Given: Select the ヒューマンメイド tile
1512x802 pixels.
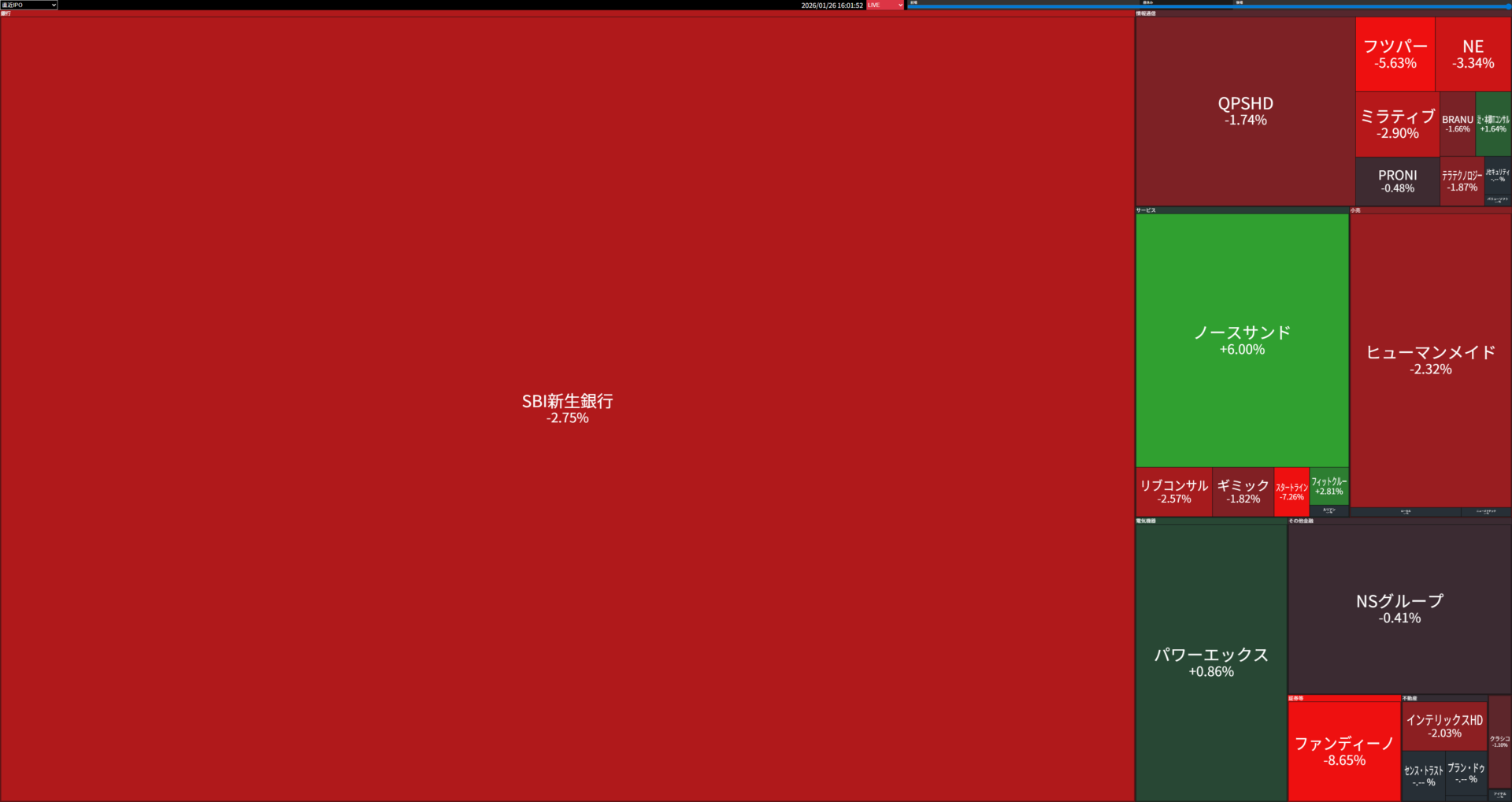Looking at the screenshot, I should 1430,360.
